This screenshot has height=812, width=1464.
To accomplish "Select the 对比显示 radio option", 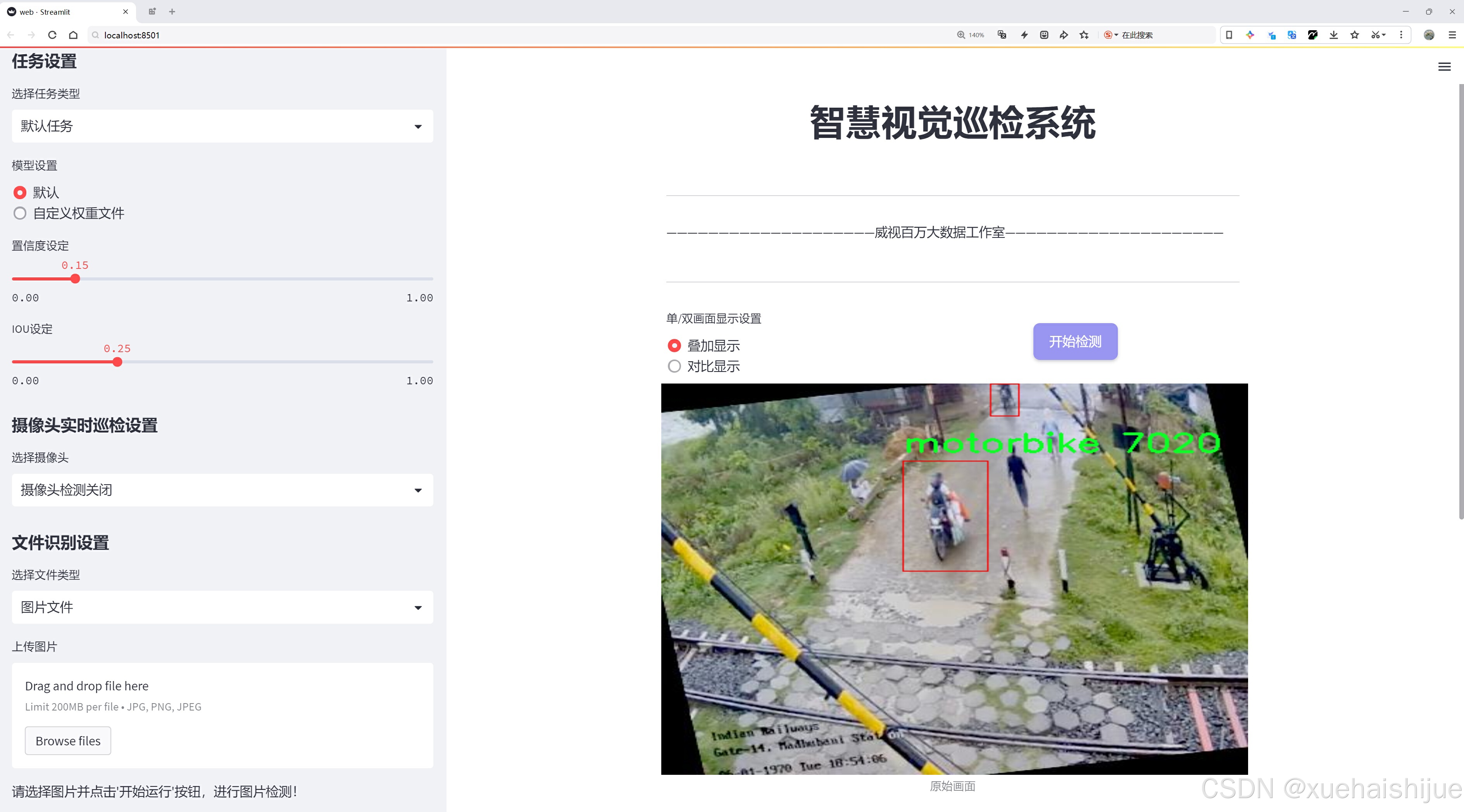I will pyautogui.click(x=674, y=366).
